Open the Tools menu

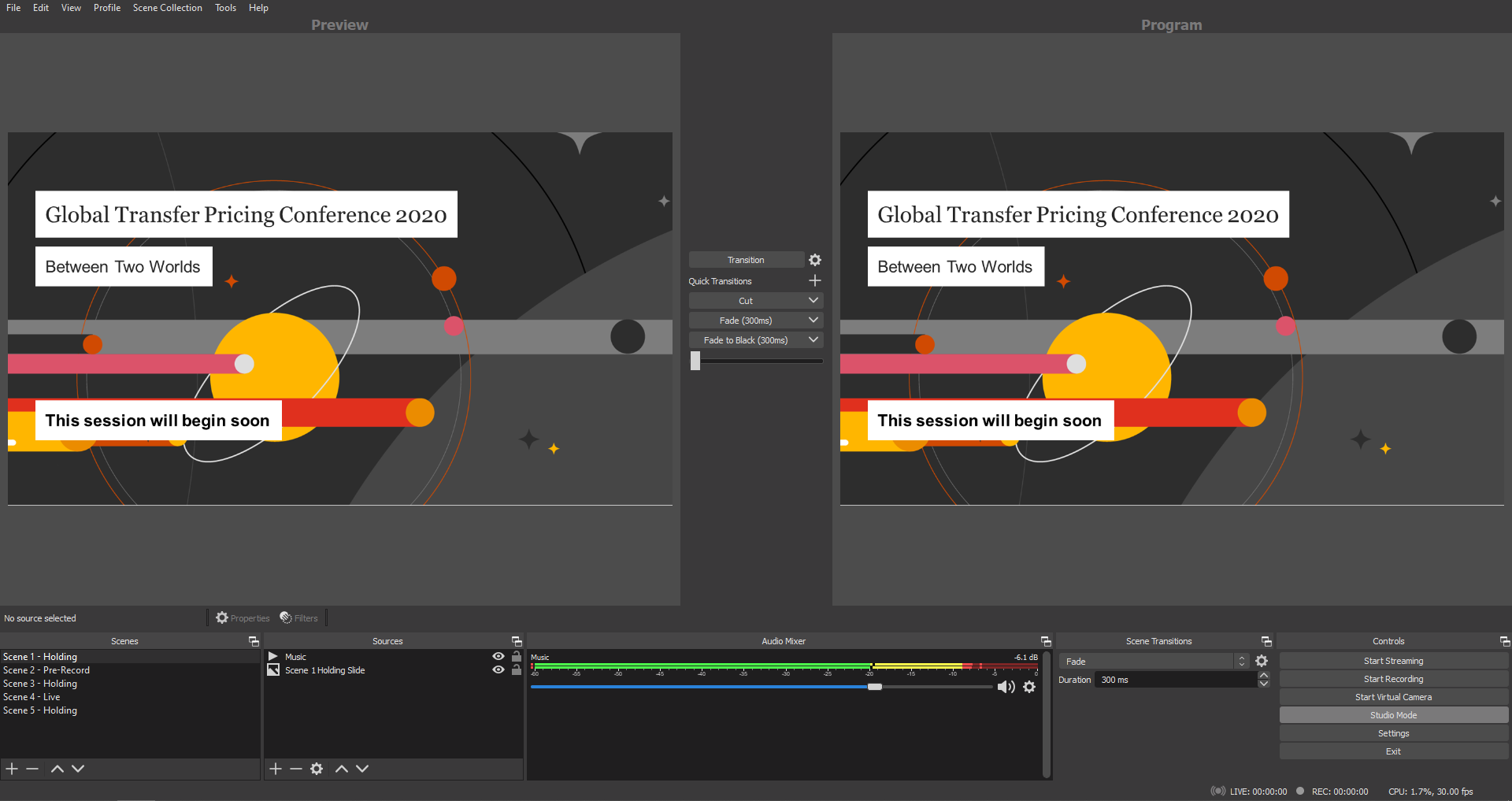point(225,8)
